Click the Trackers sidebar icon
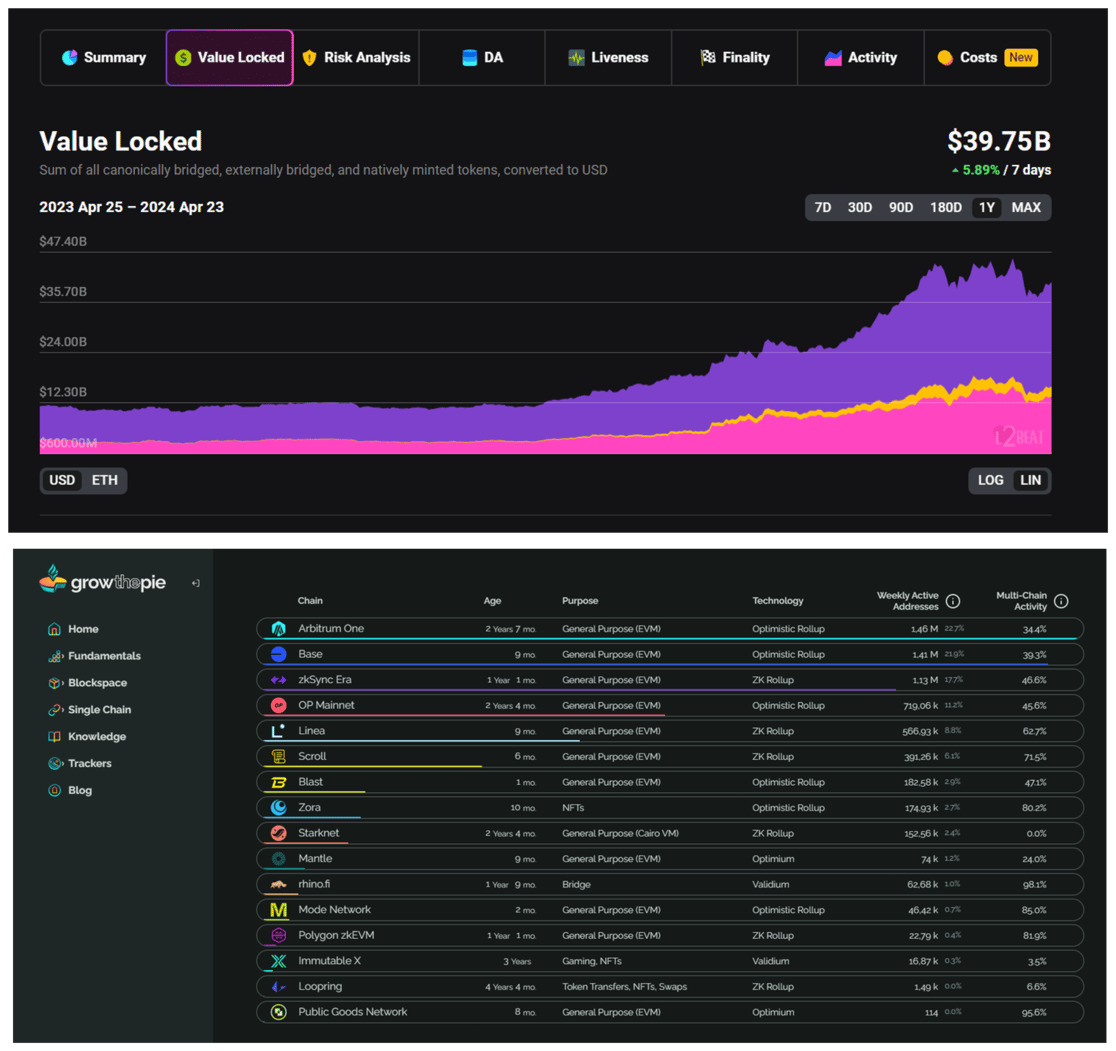 pos(55,764)
